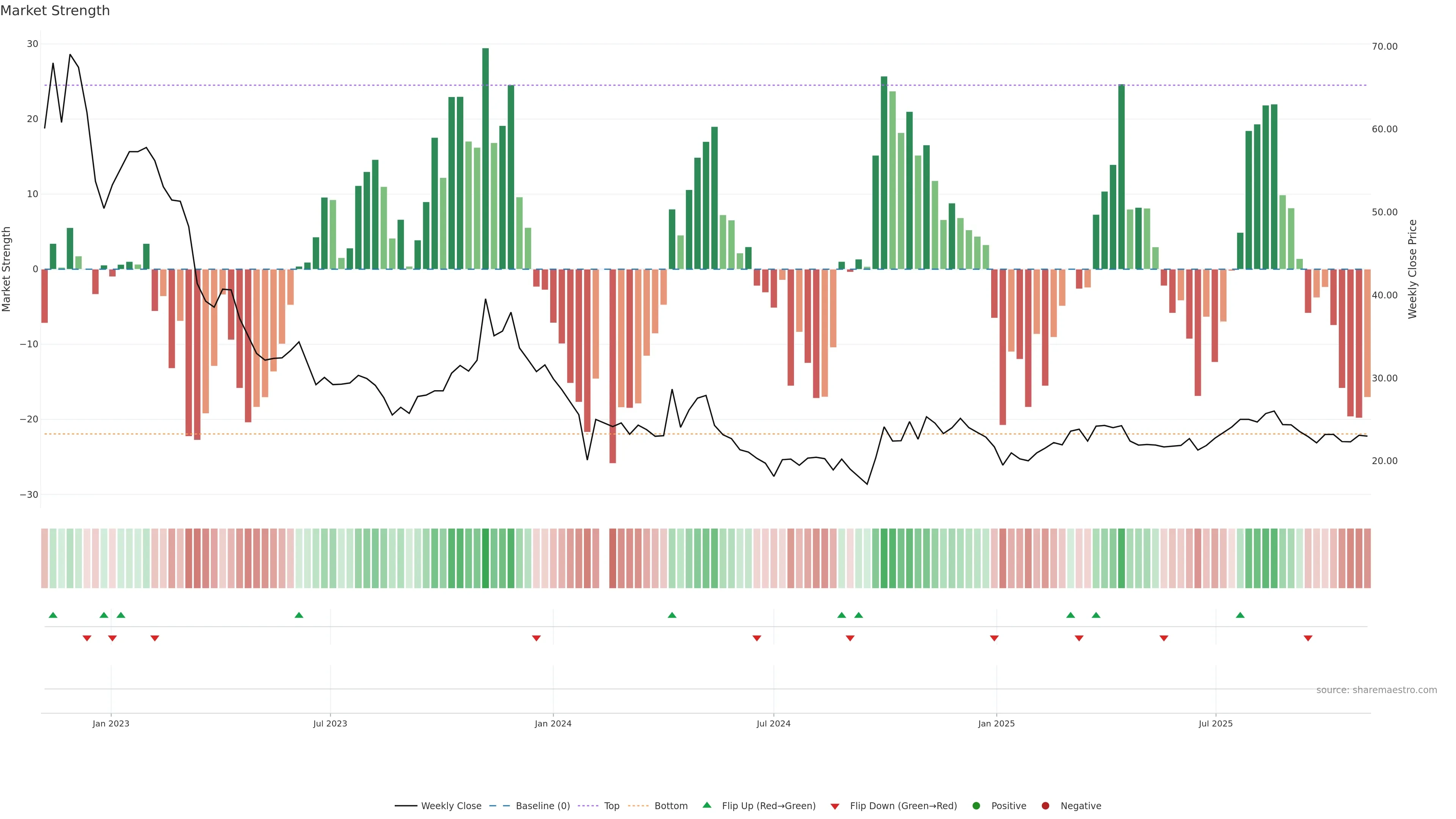Click the darkest green heatmap strip cell

pyautogui.click(x=485, y=558)
